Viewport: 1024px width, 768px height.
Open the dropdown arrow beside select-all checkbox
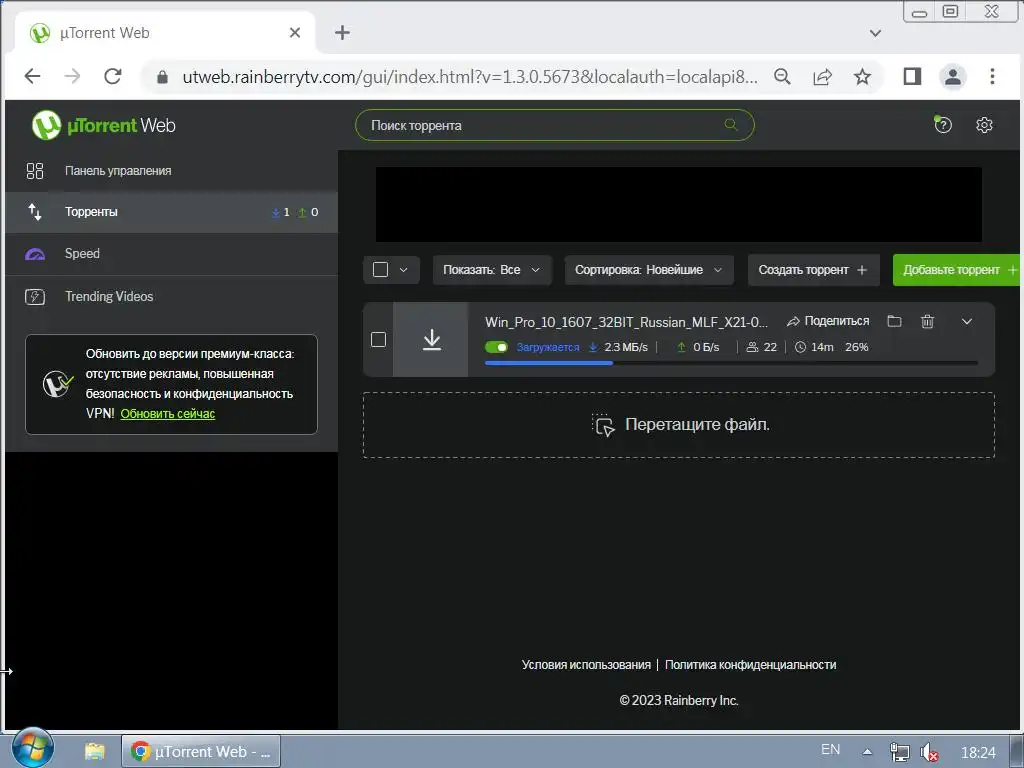404,270
